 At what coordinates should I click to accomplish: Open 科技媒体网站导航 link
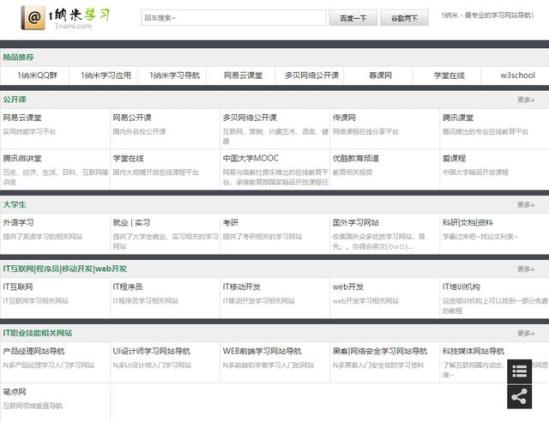[473, 351]
